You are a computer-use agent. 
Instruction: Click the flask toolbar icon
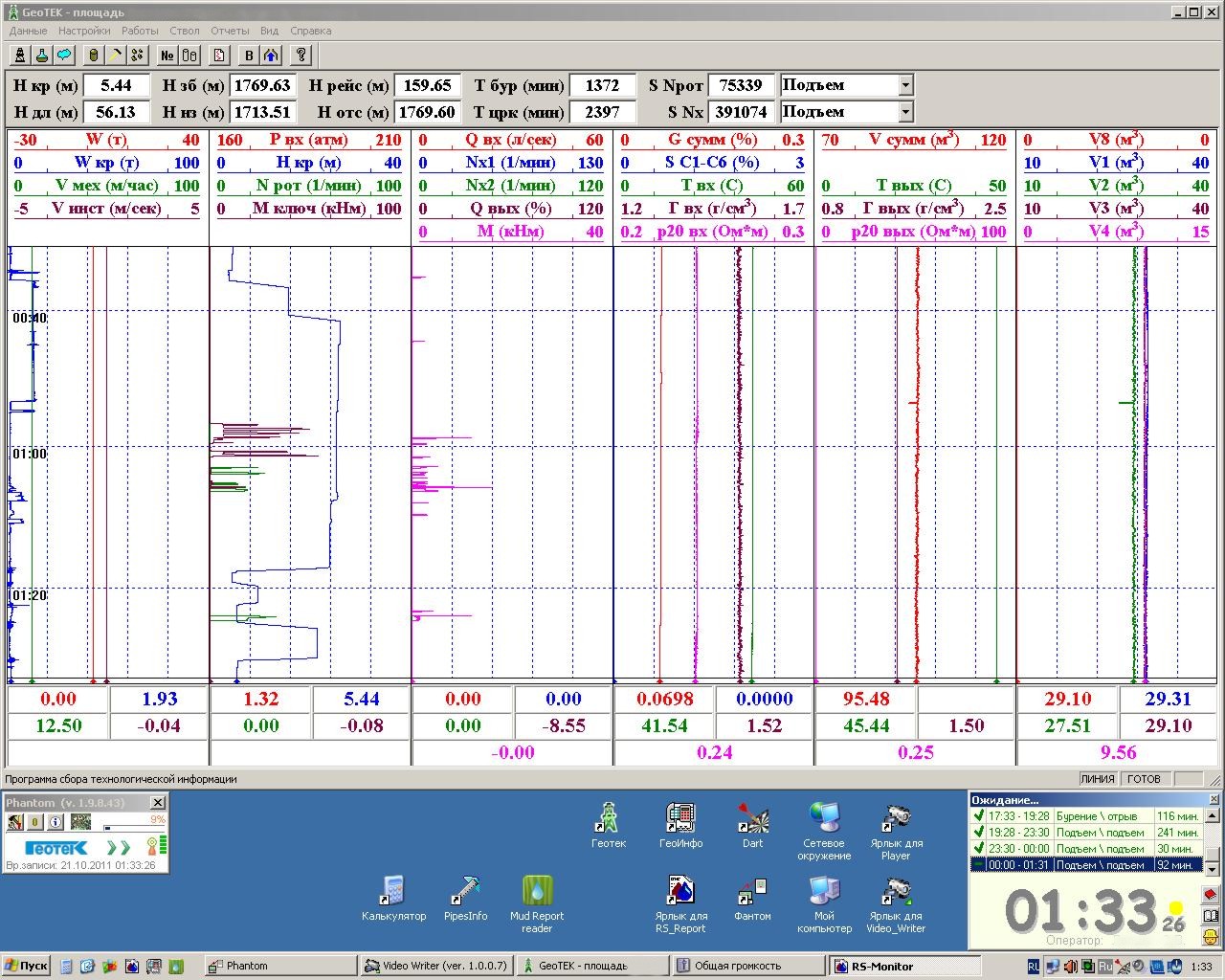[x=42, y=56]
